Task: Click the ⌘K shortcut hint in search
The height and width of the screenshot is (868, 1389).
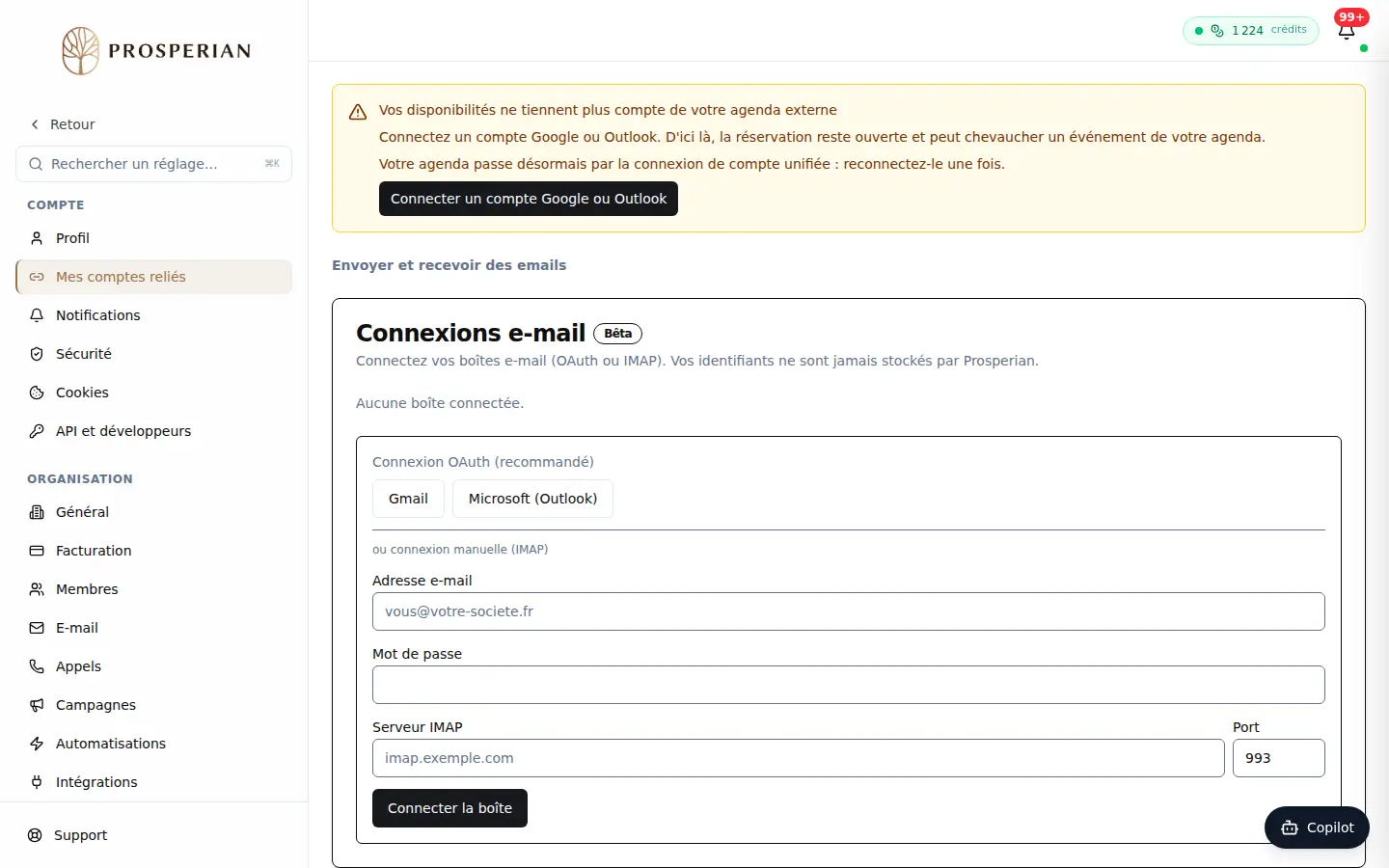Action: 272,164
